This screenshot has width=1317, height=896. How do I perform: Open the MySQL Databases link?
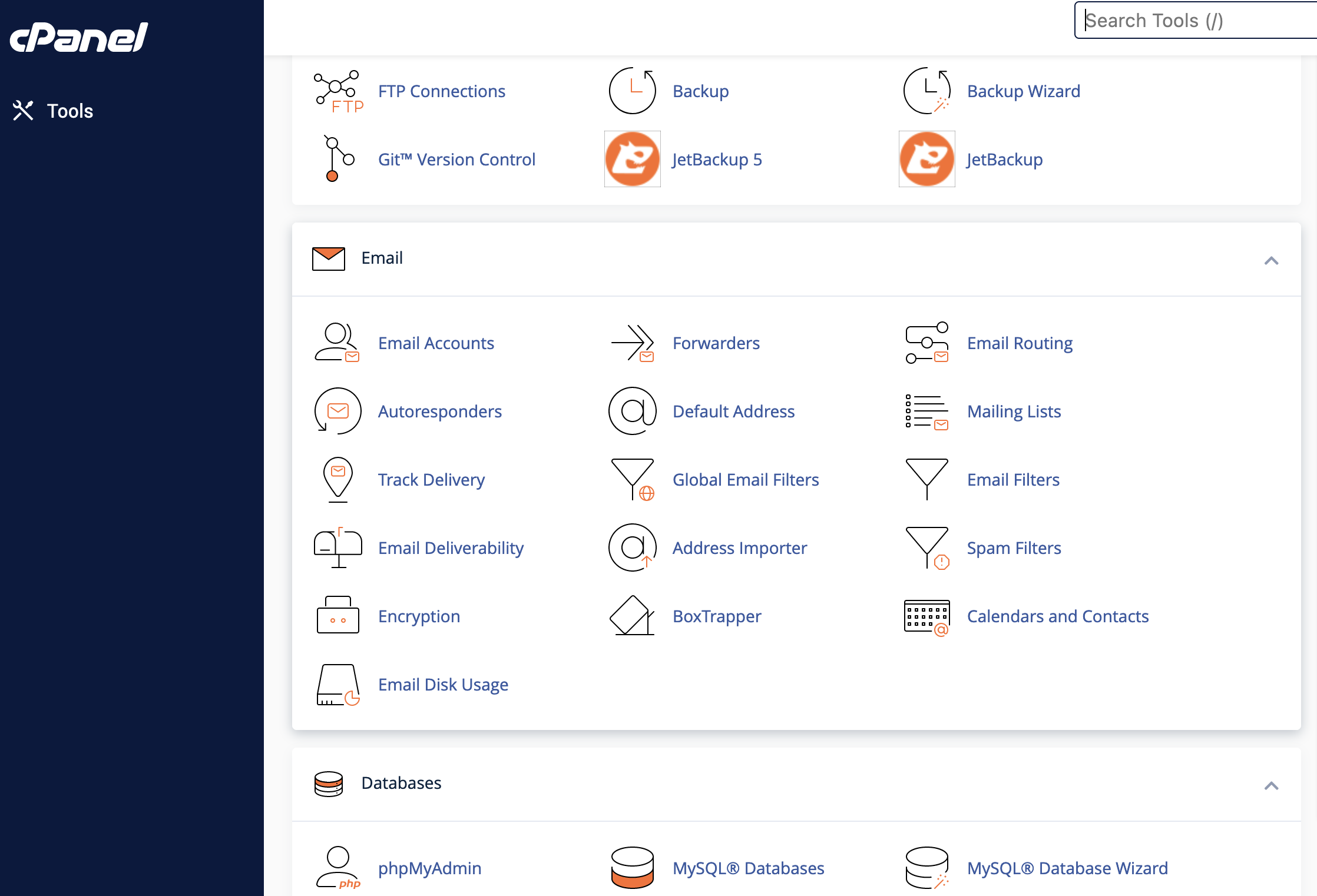pos(749,868)
